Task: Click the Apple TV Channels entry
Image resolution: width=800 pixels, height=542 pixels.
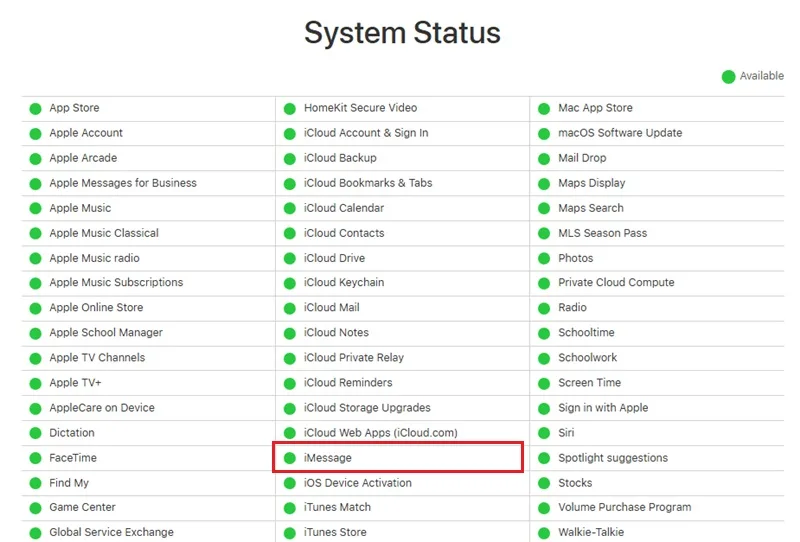Action: point(97,357)
